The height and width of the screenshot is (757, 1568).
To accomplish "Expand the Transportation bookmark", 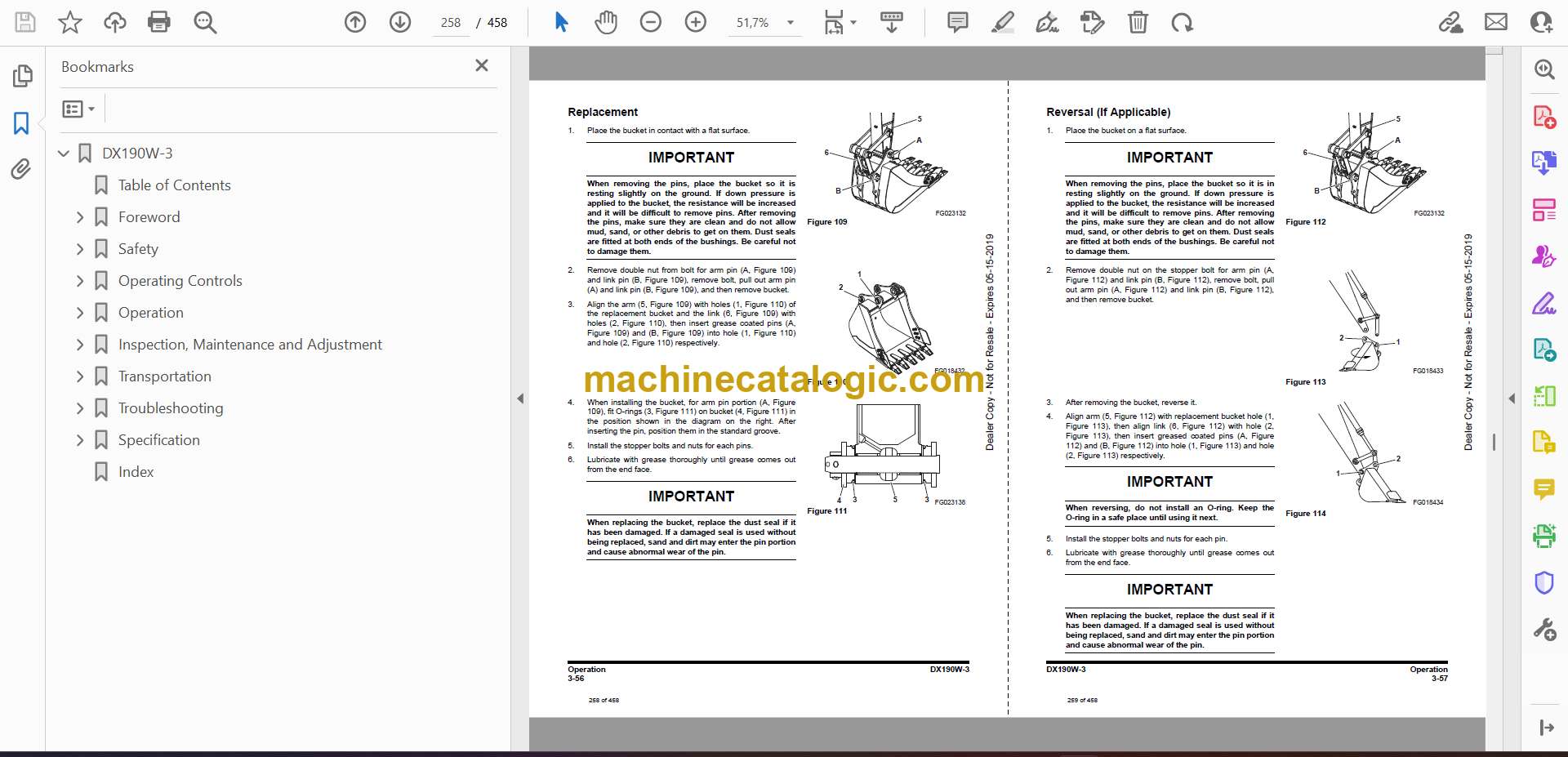I will click(x=79, y=376).
